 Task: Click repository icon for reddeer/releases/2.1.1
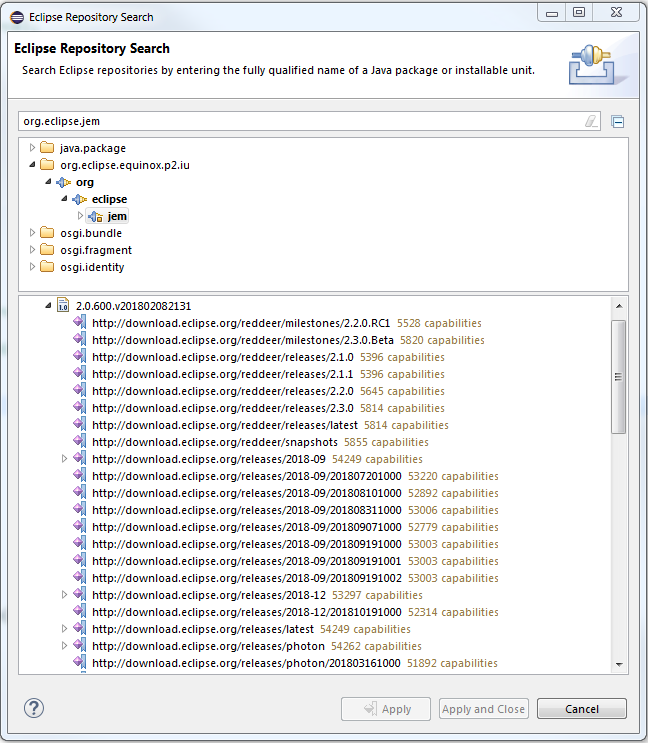[x=80, y=374]
